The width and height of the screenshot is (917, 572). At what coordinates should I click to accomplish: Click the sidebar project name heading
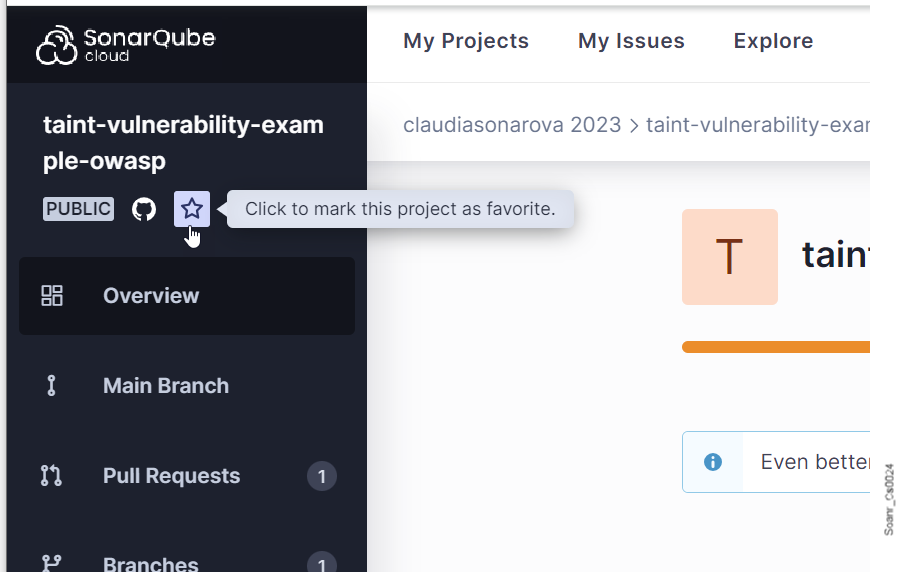(x=183, y=143)
